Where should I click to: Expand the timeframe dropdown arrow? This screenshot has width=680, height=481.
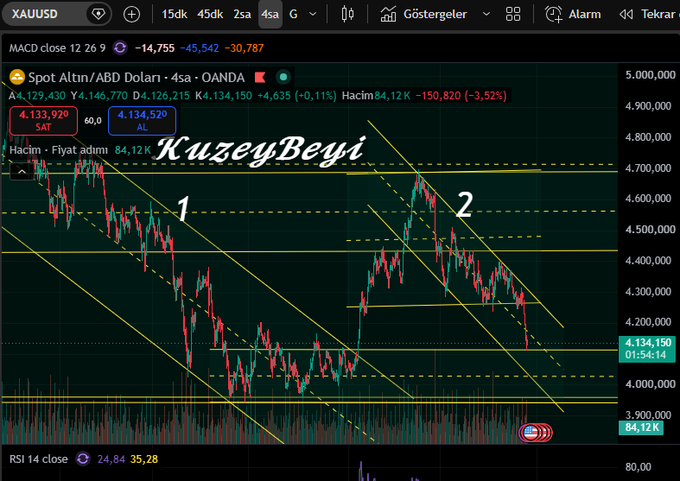(313, 14)
